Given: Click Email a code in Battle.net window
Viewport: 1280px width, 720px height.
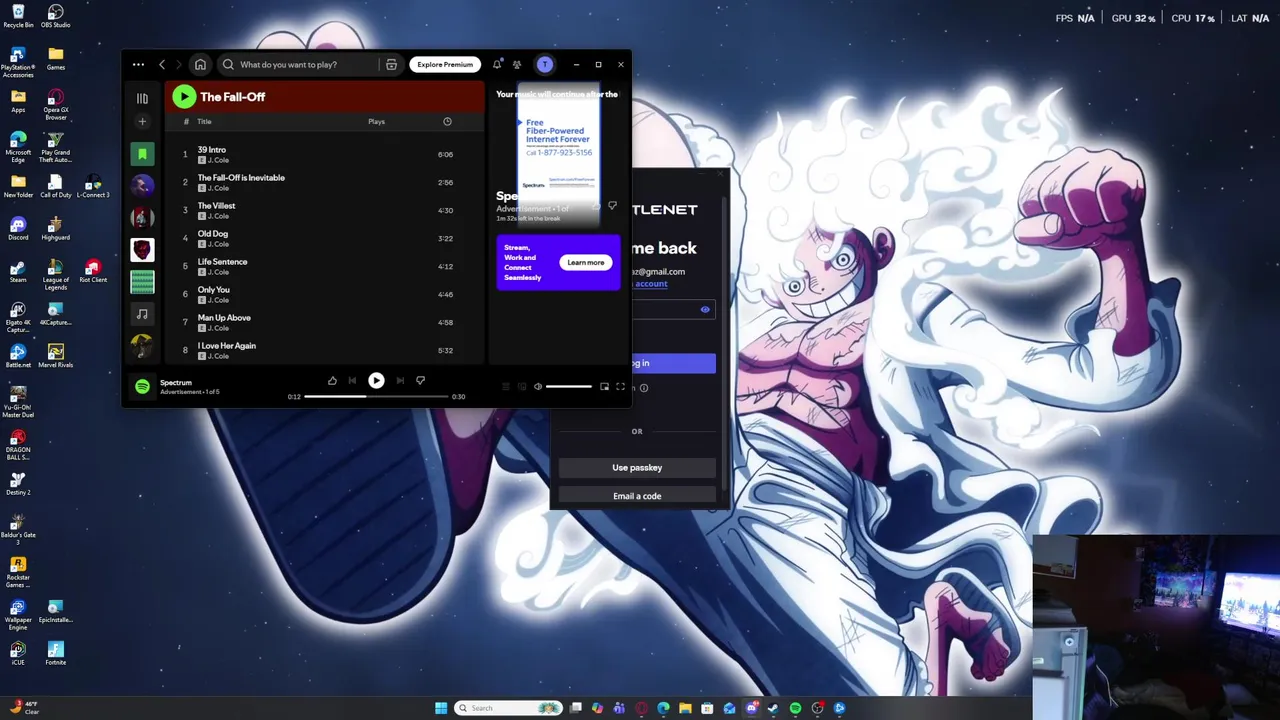Looking at the screenshot, I should [x=637, y=496].
